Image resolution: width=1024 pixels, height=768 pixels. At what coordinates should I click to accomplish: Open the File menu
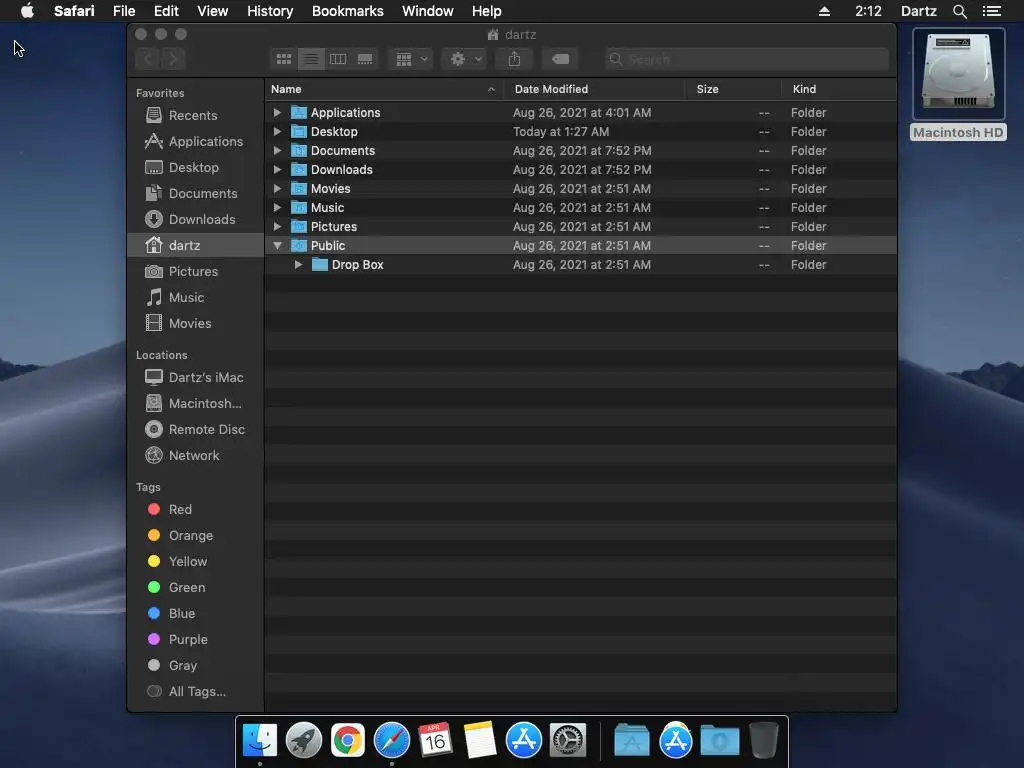point(124,11)
